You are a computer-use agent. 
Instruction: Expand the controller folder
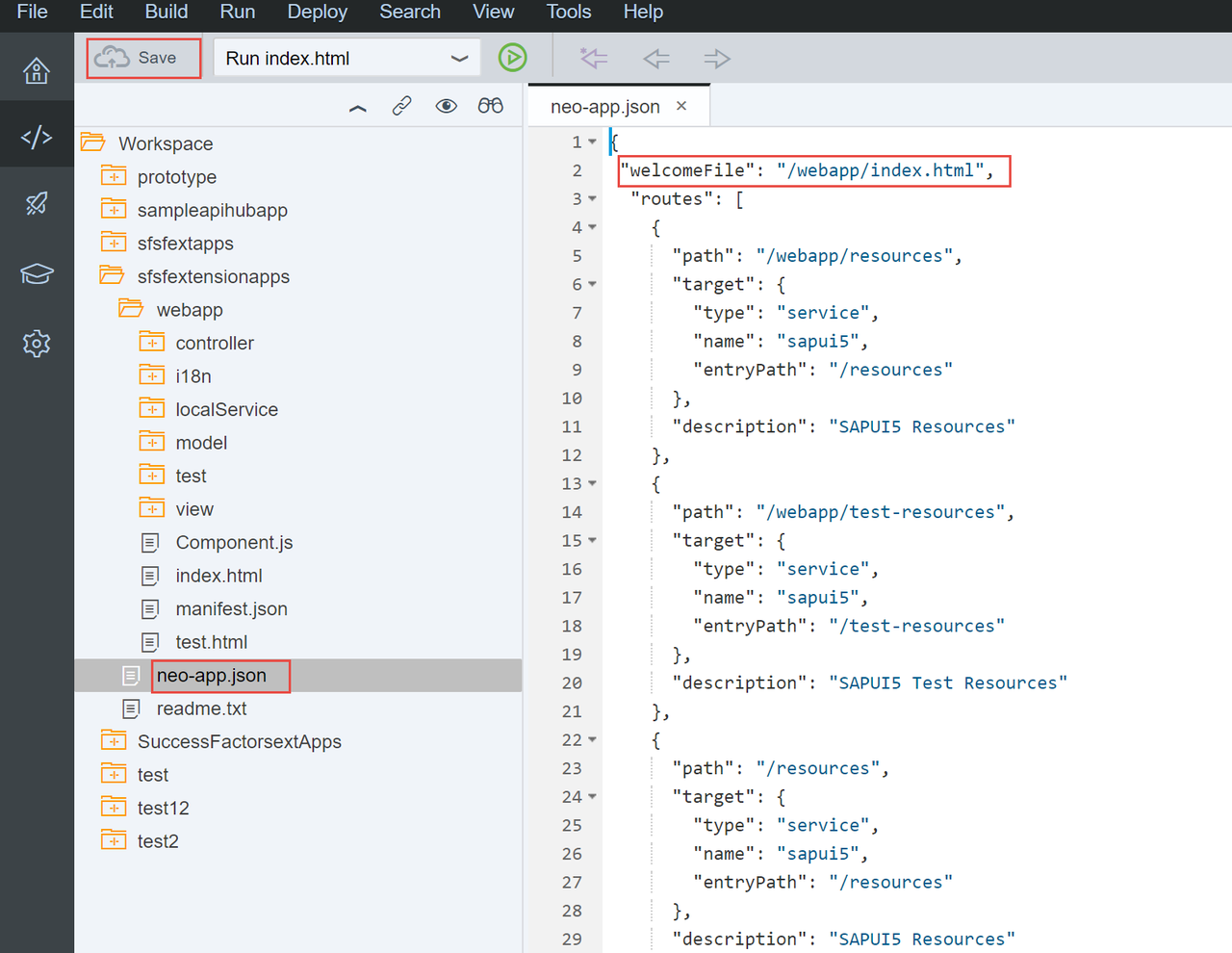(152, 342)
